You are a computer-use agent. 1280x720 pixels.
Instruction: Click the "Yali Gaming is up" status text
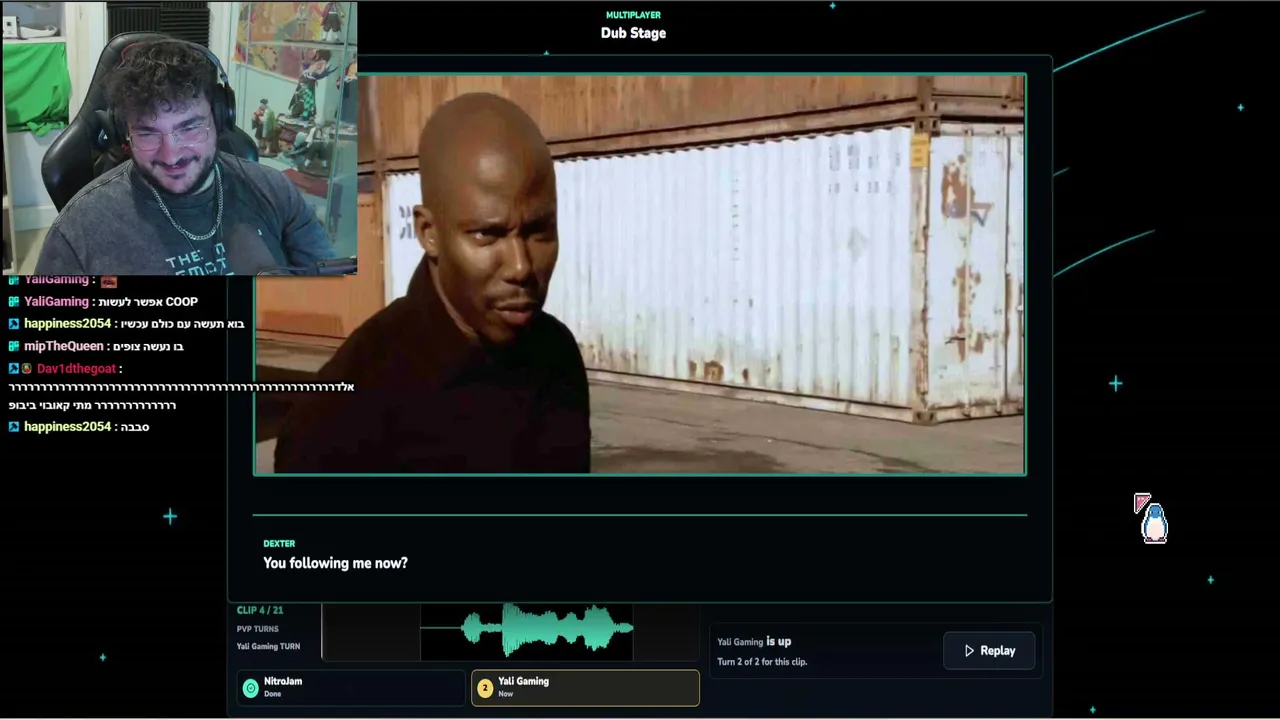pyautogui.click(x=754, y=642)
